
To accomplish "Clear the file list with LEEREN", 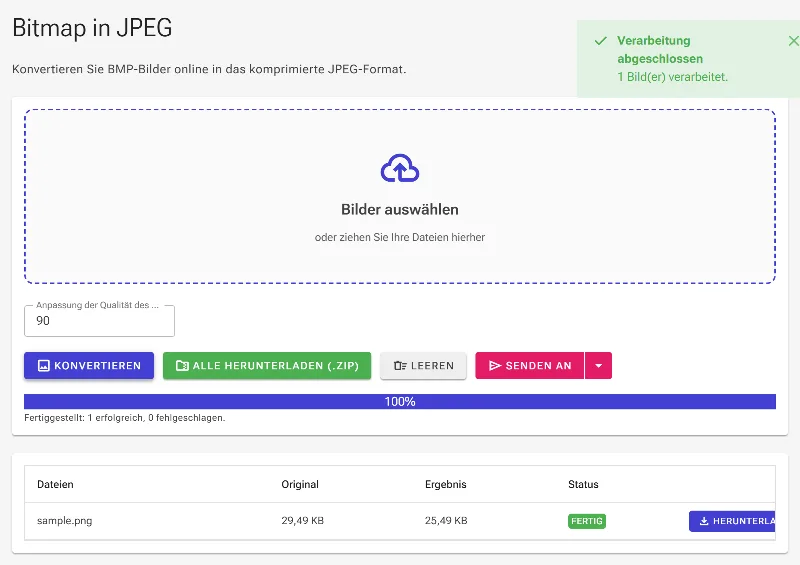I will pyautogui.click(x=423, y=365).
